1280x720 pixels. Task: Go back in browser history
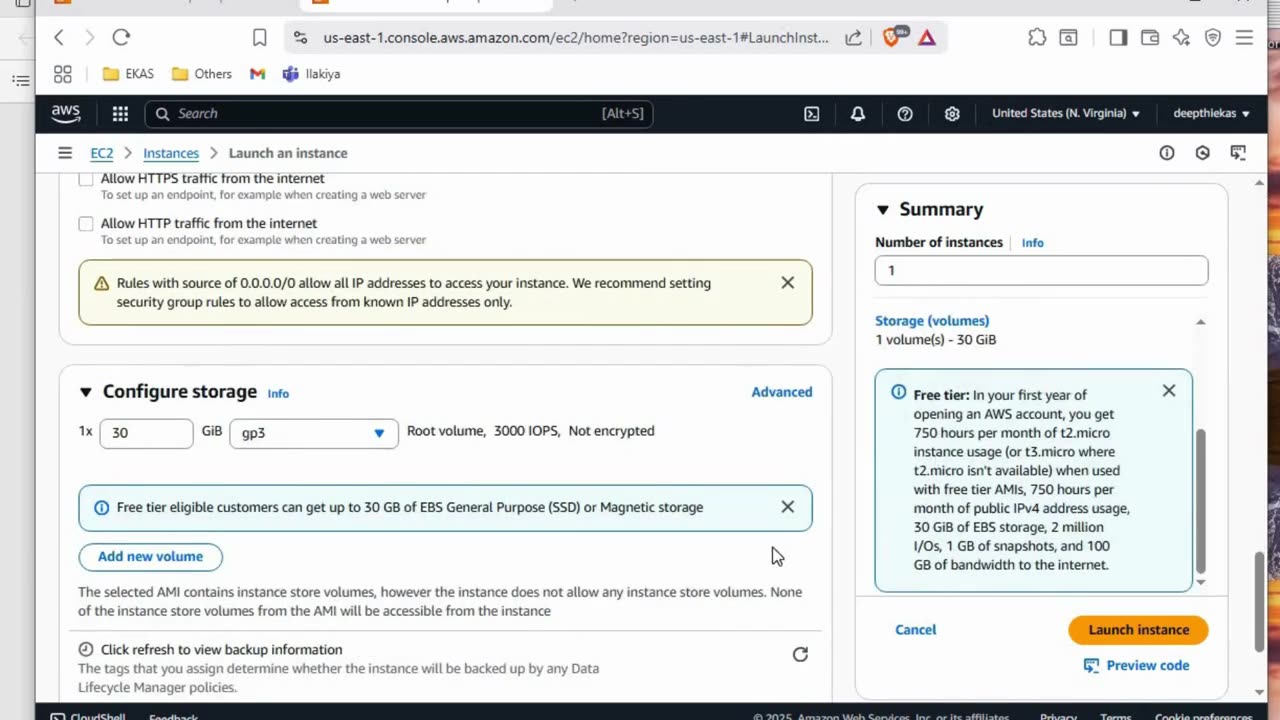pyautogui.click(x=59, y=38)
